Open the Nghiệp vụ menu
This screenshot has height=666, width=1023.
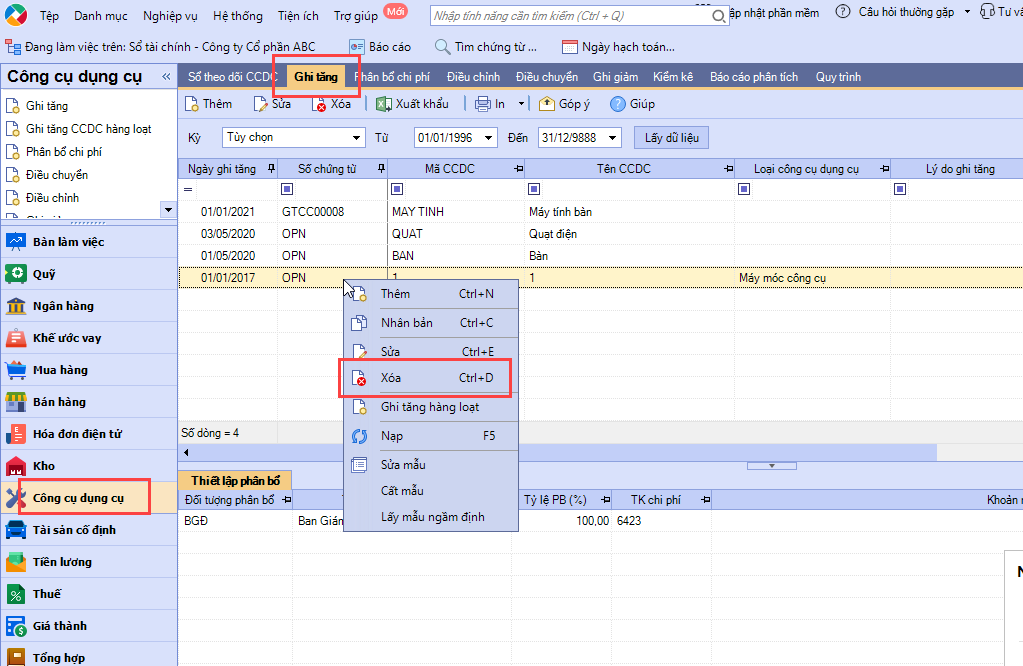coord(170,16)
